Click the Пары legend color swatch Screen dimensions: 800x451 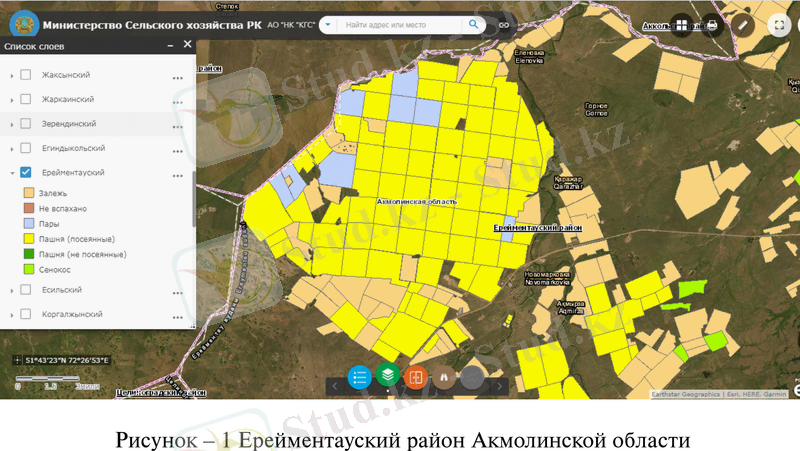[x=29, y=223]
